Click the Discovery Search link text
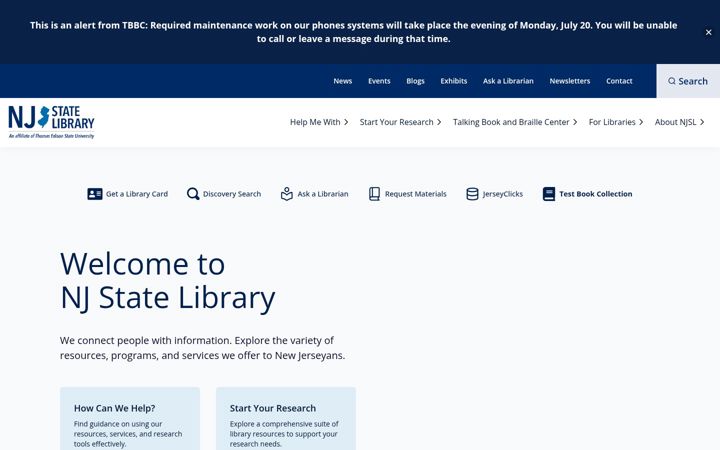Image resolution: width=720 pixels, height=450 pixels. (x=232, y=194)
